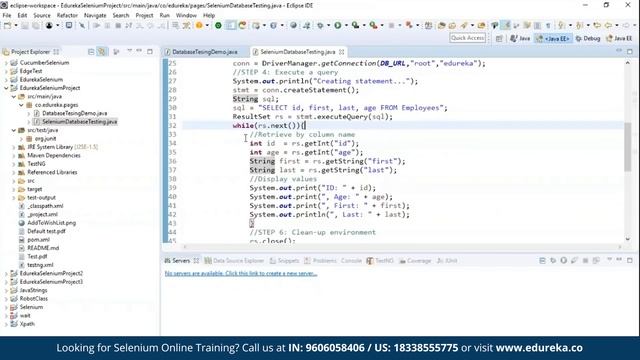Open the Search menu
Viewport: 640px width, 360px height.
click(x=121, y=15)
